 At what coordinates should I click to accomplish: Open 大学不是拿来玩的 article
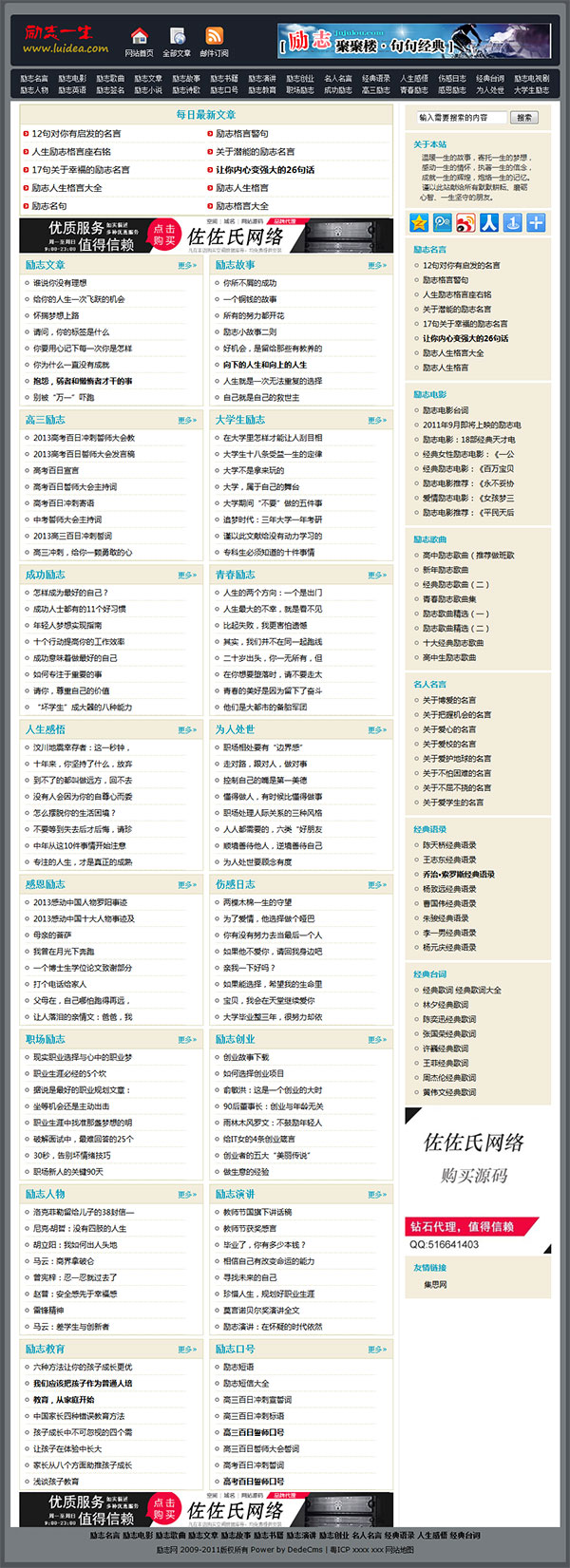[254, 471]
